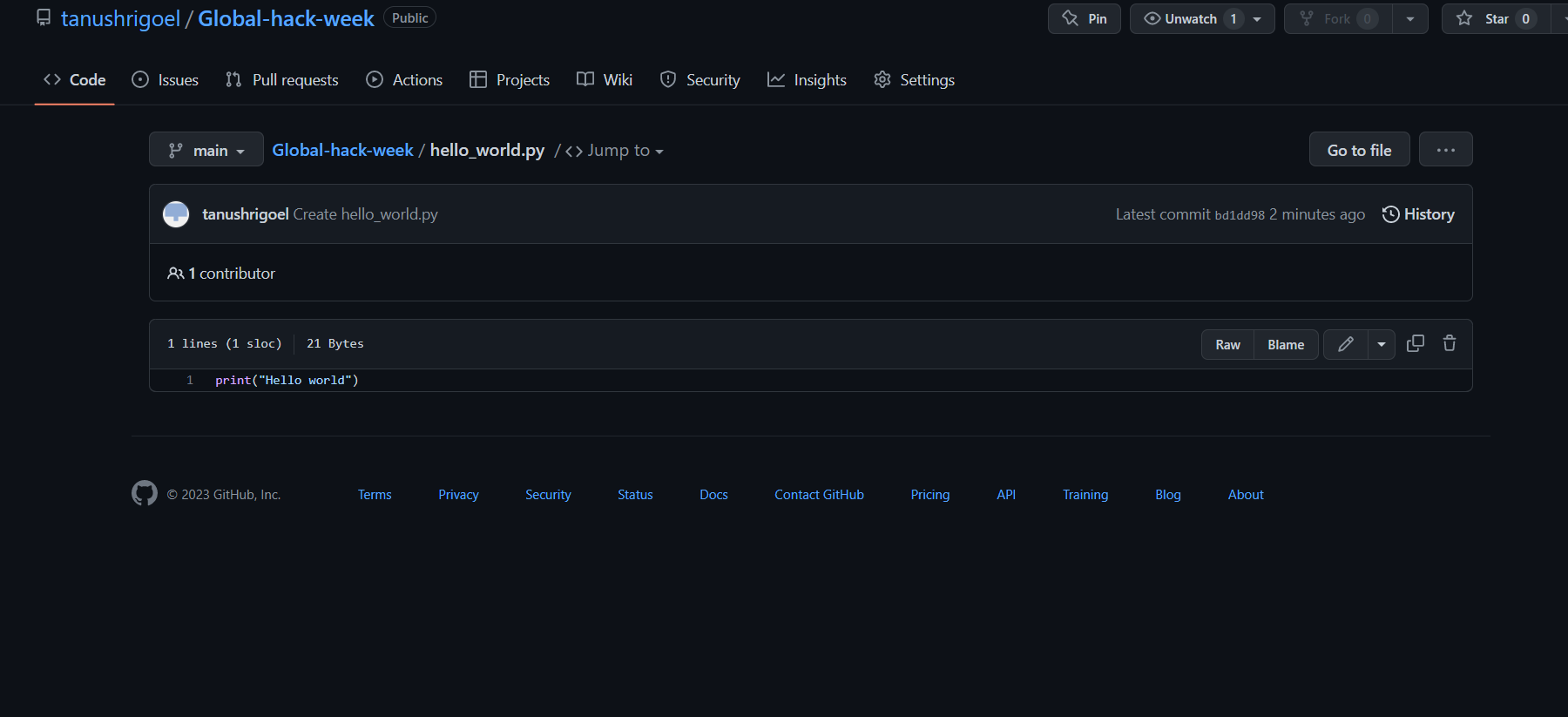
Task: Click tanushrigoel's avatar in the commit row
Action: click(x=176, y=214)
